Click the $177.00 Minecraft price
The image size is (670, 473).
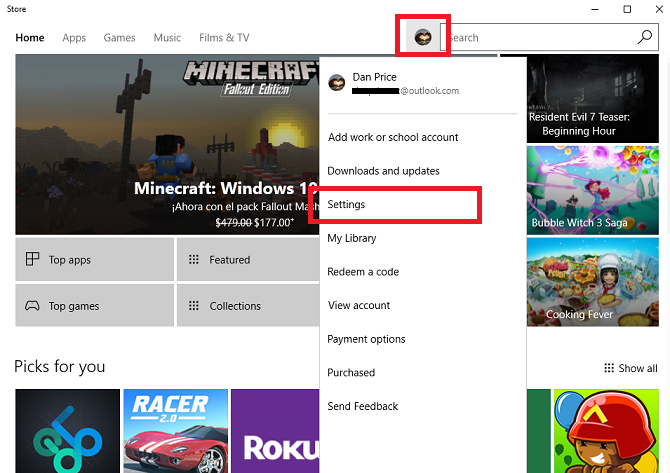pos(273,223)
